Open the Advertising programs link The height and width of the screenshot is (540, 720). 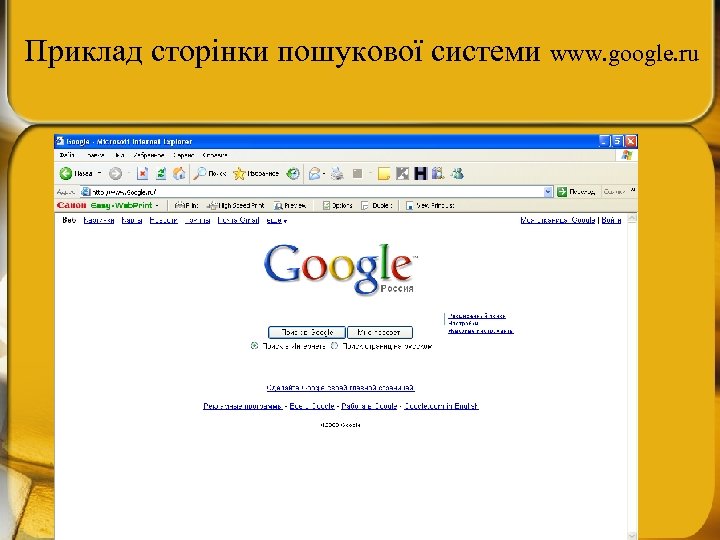[242, 406]
